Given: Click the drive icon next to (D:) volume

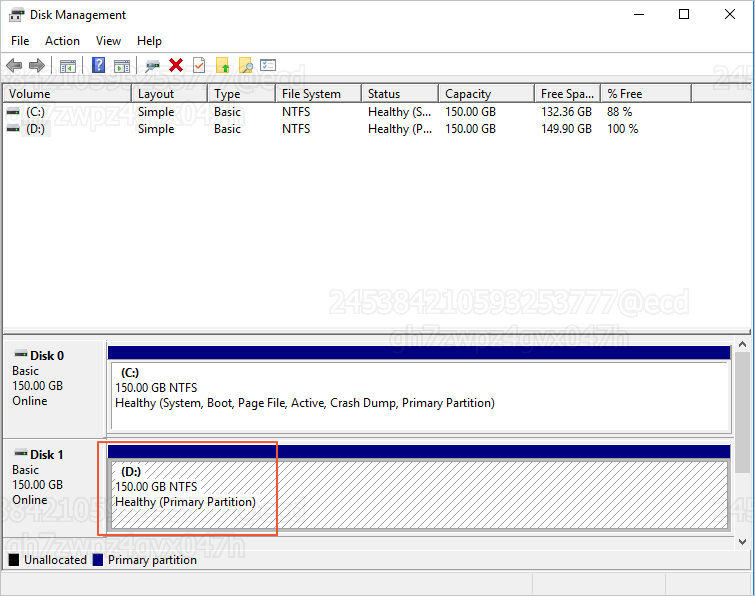Looking at the screenshot, I should pyautogui.click(x=13, y=129).
